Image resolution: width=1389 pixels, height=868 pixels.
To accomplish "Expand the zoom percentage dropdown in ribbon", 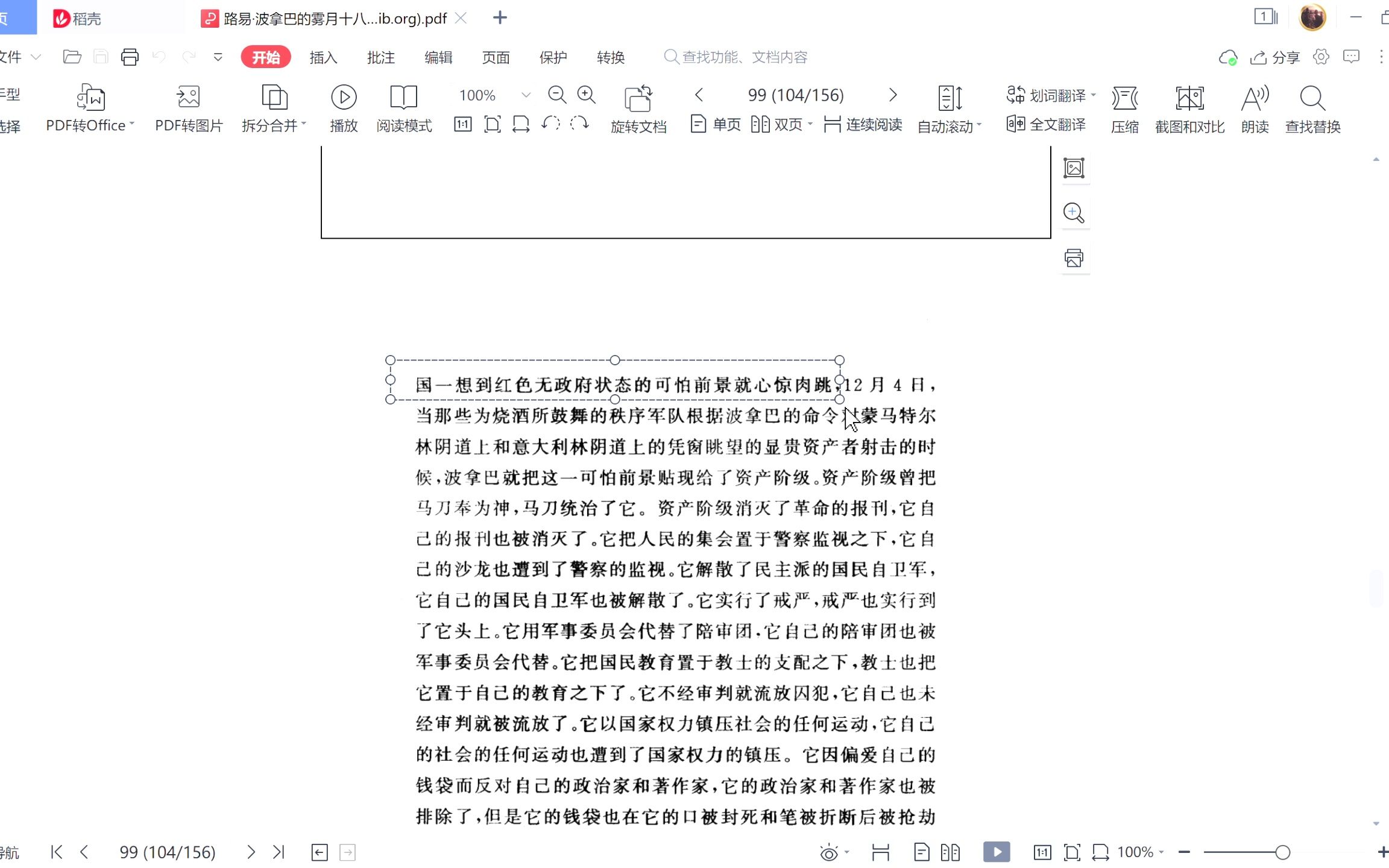I will (x=526, y=95).
